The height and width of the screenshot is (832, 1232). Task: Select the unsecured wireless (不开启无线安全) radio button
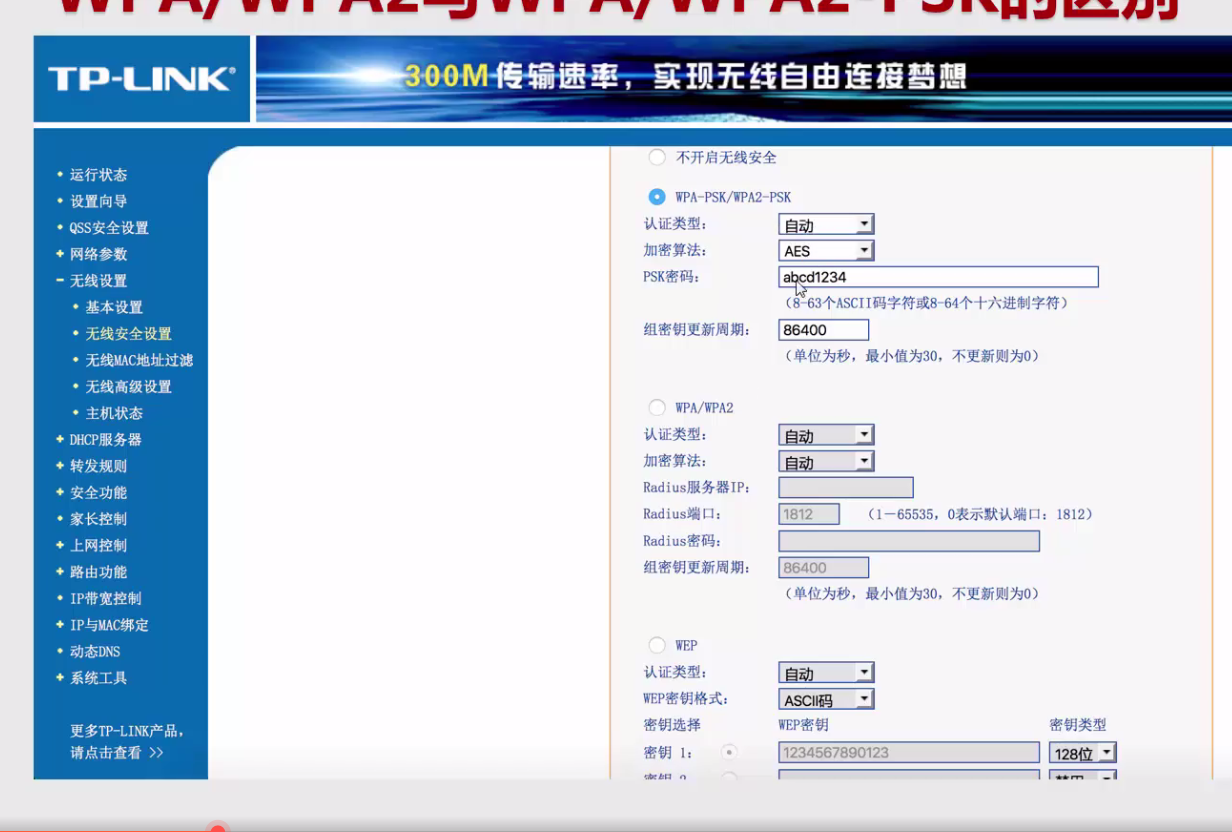tap(657, 157)
